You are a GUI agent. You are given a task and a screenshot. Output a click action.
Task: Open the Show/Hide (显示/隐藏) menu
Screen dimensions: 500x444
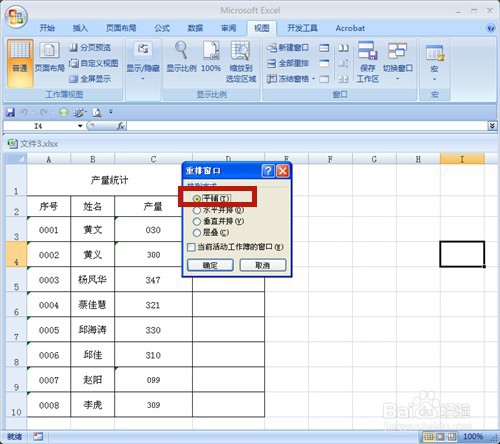point(143,62)
